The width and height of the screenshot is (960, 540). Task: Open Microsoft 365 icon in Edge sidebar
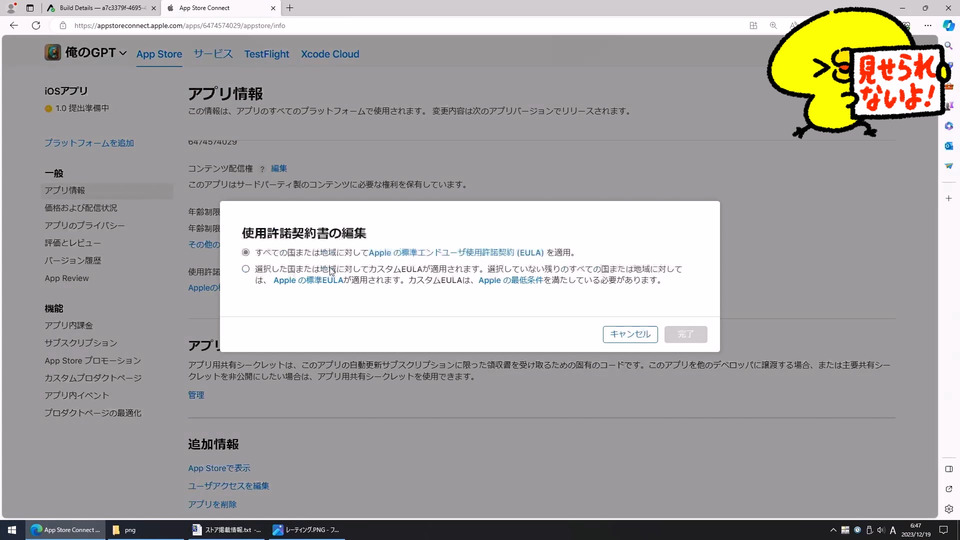(948, 126)
